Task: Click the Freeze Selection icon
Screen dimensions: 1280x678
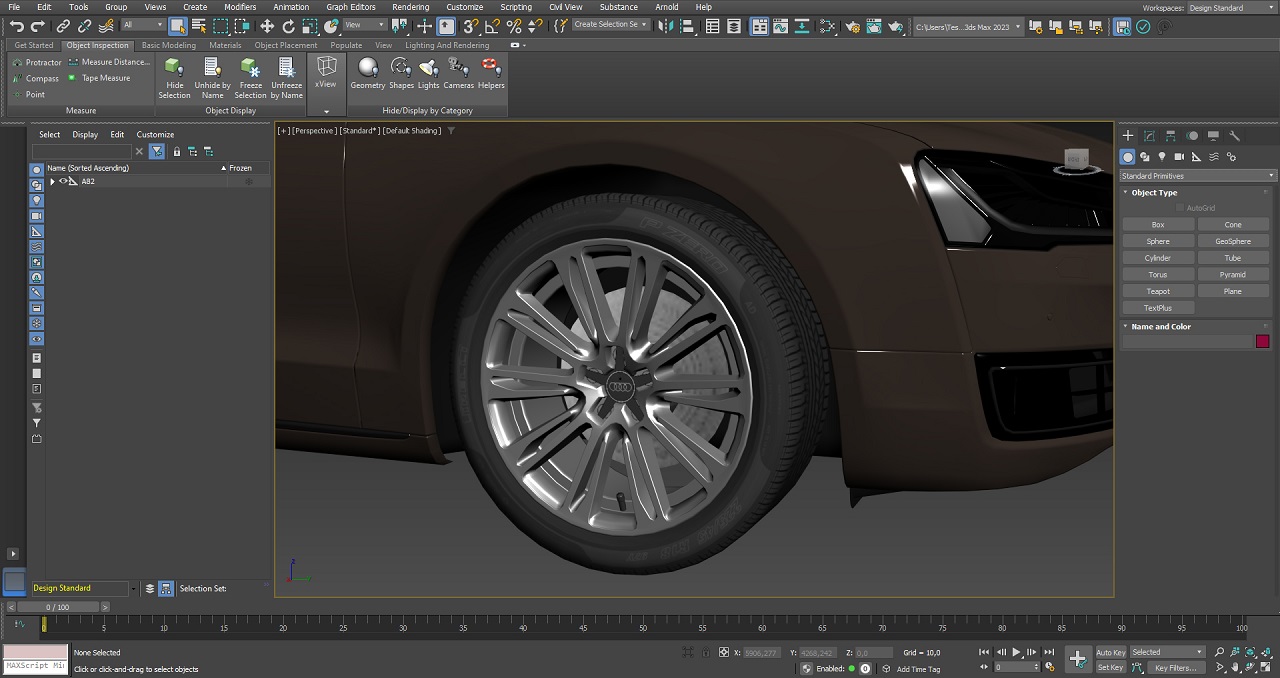Action: click(x=250, y=68)
